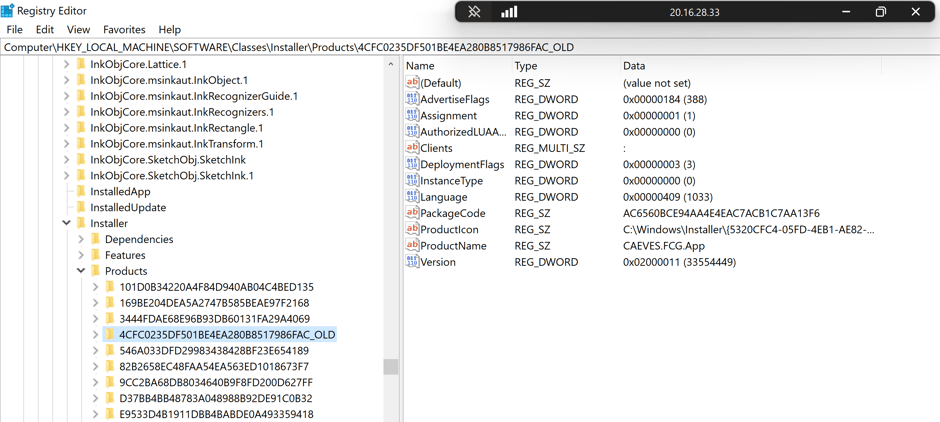Viewport: 940px width, 422px height.
Task: Click the pin icon in connection bar
Action: click(475, 12)
